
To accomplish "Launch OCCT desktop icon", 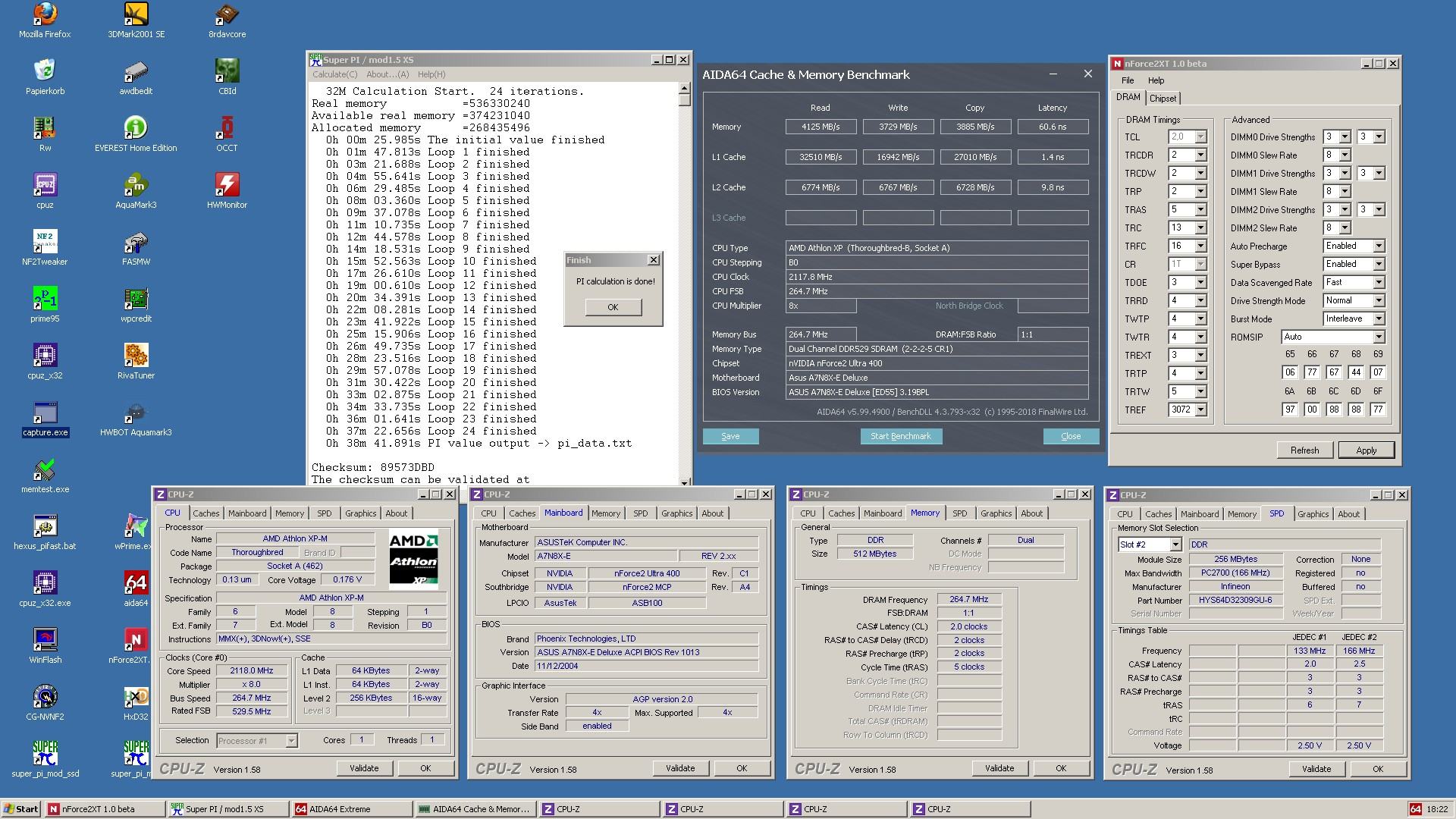I will 227,135.
